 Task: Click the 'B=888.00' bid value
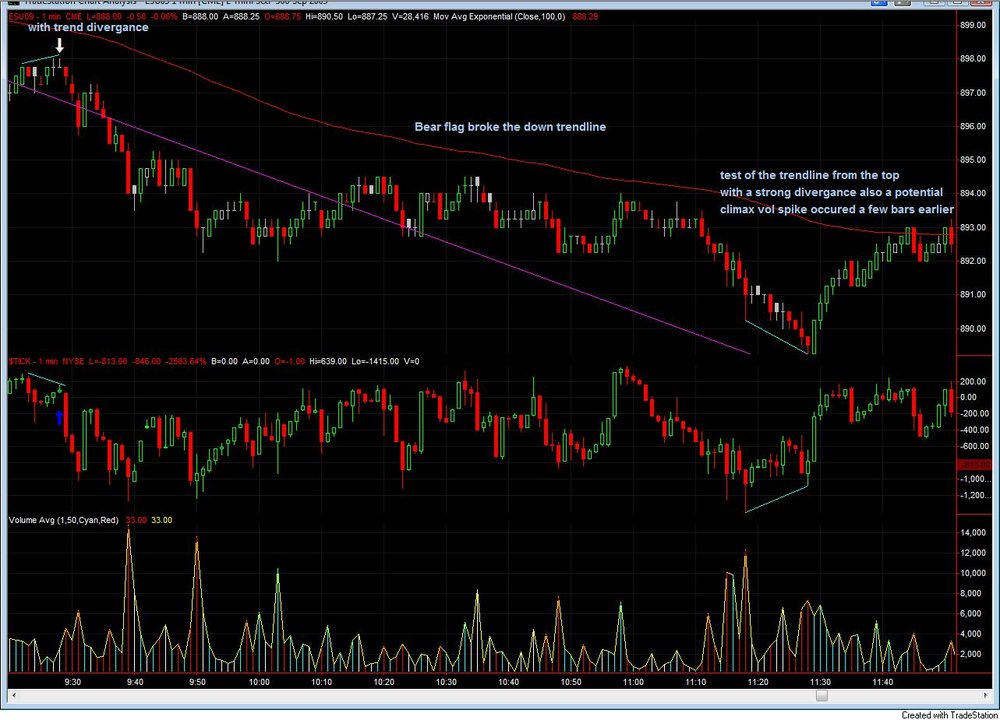click(200, 17)
